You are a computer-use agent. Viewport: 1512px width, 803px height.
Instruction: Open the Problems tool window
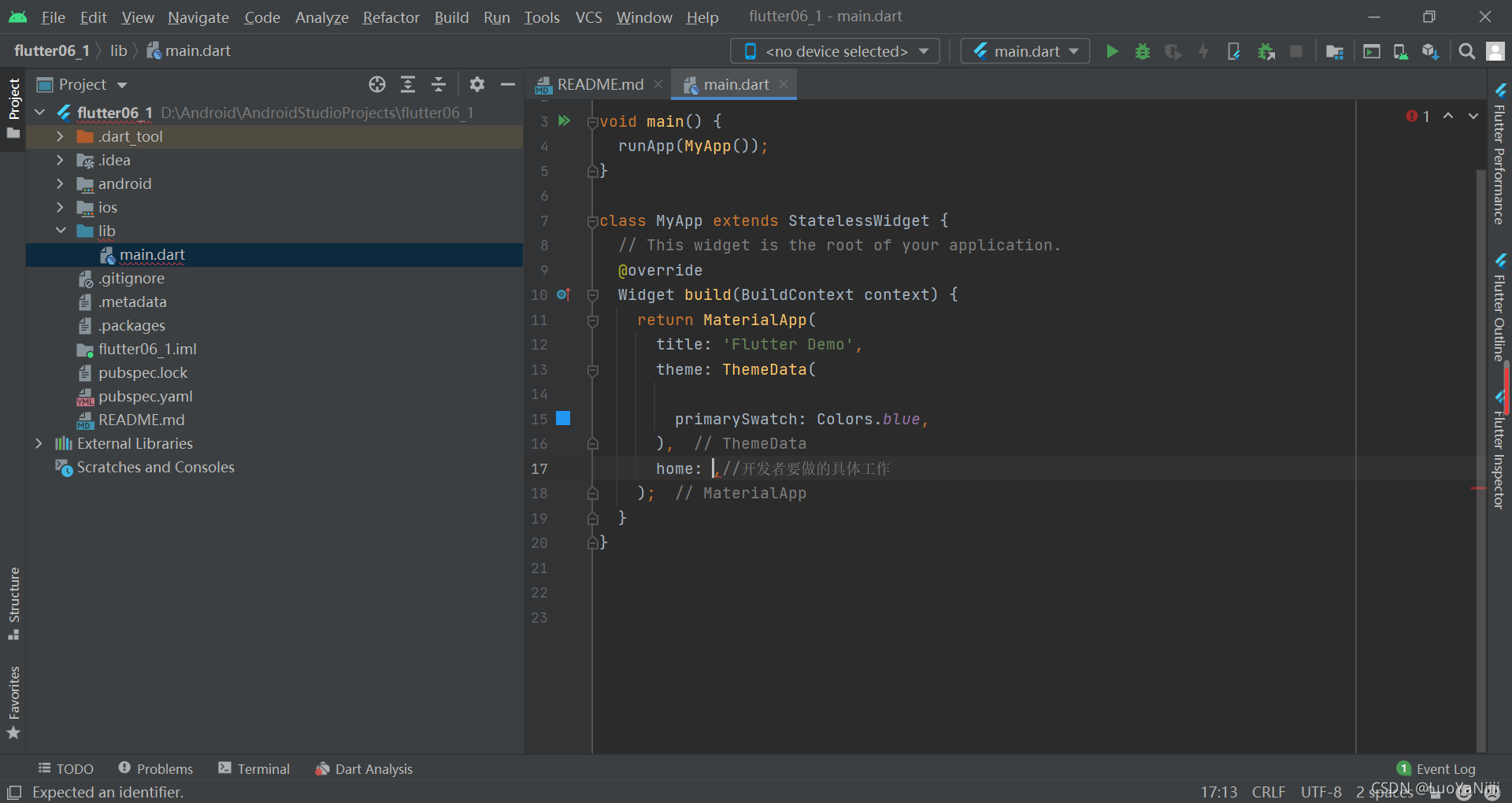(x=155, y=768)
